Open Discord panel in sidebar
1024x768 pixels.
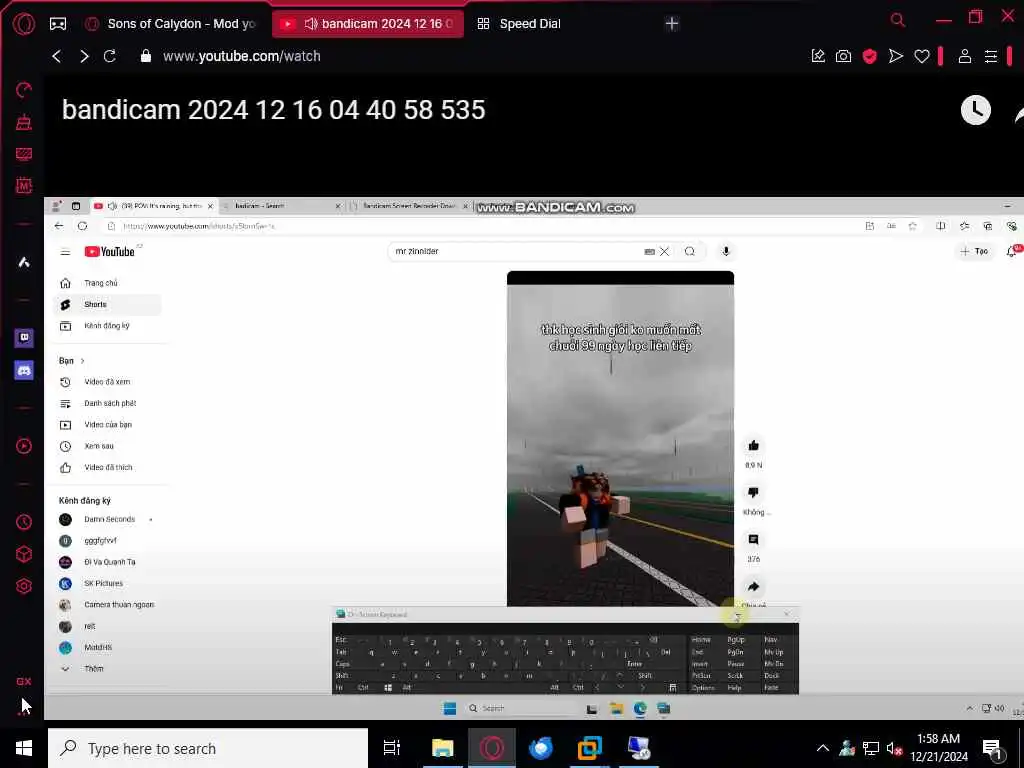tap(24, 370)
